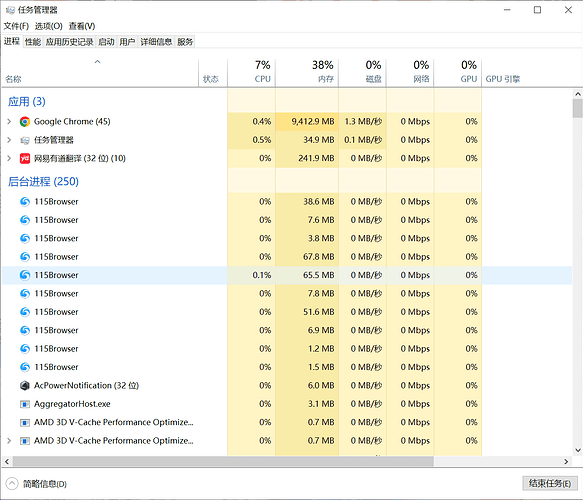The width and height of the screenshot is (583, 500).
Task: Click the AggregatorHost.exe process icon
Action: pos(25,404)
